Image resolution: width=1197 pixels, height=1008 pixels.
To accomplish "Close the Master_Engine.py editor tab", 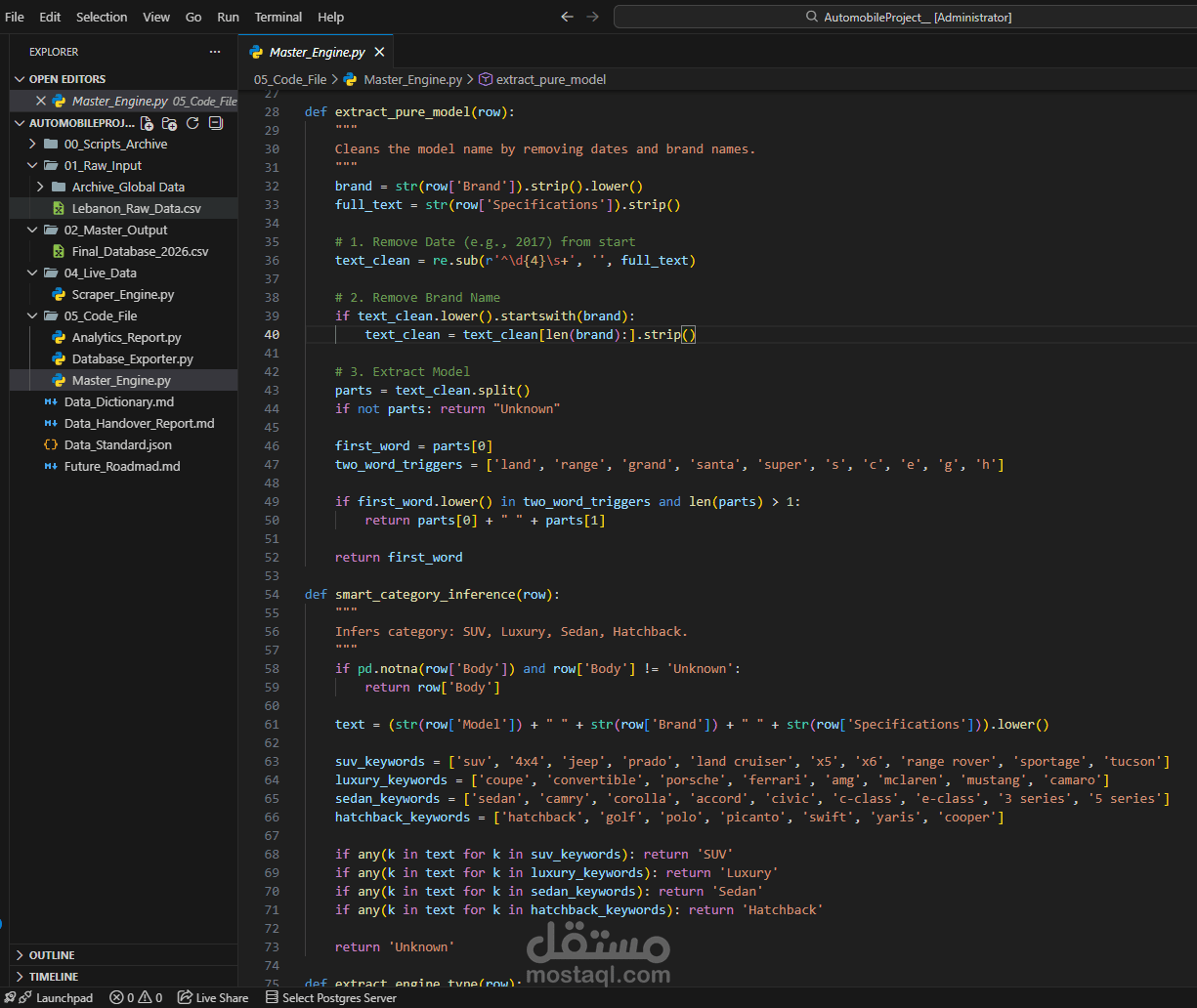I will pos(379,52).
